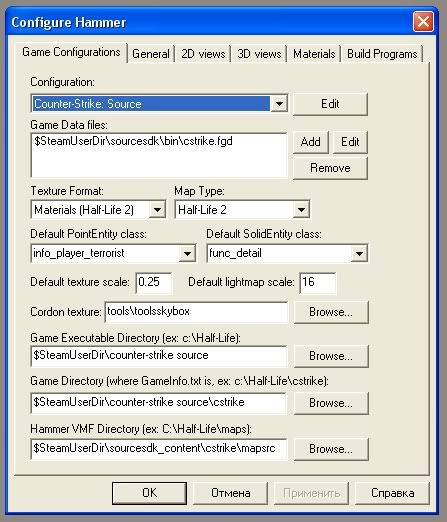Click the Cordon texture input field
The height and width of the screenshot is (522, 447).
pos(196,312)
